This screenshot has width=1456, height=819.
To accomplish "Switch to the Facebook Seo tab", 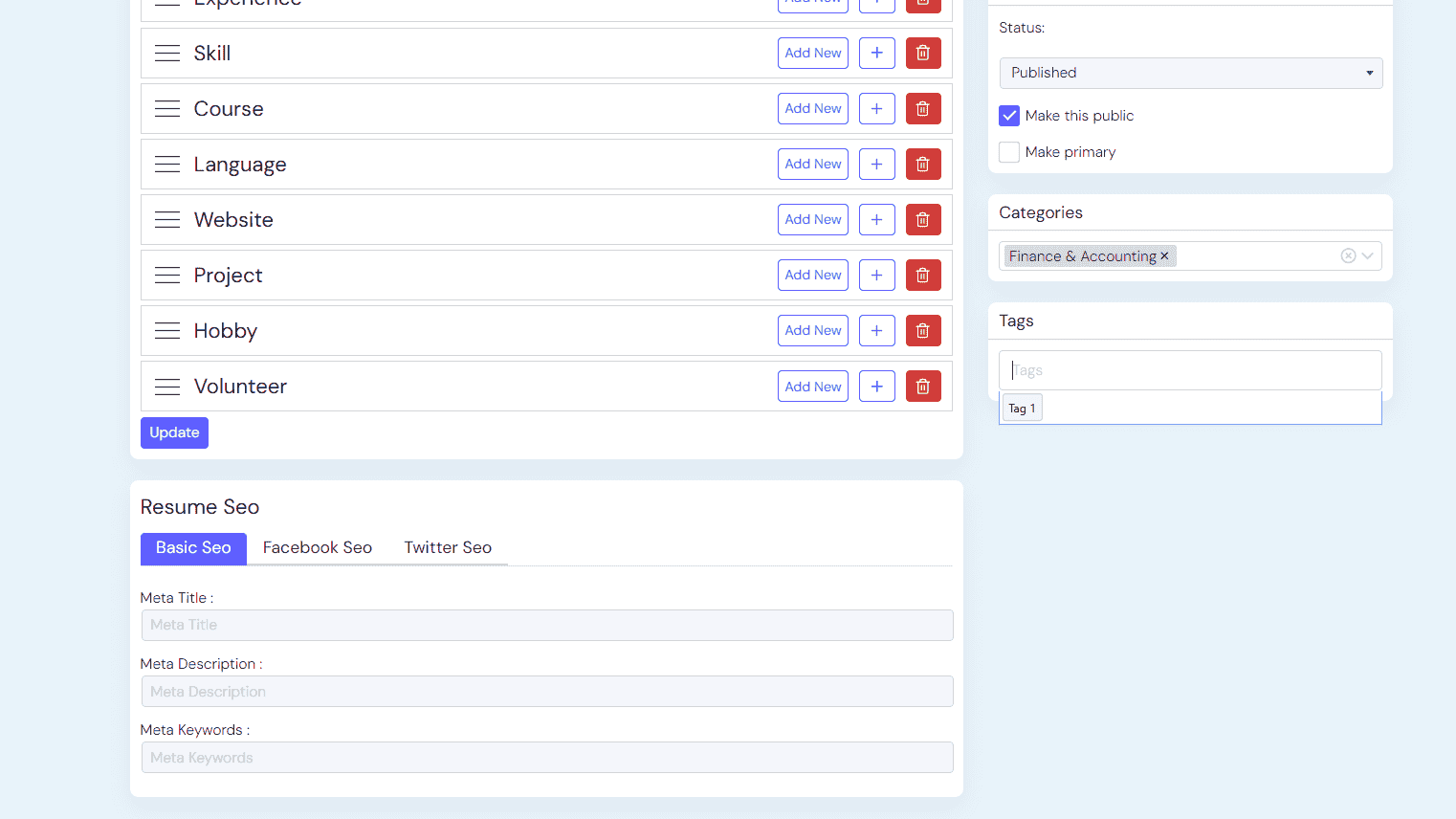I will [x=317, y=547].
